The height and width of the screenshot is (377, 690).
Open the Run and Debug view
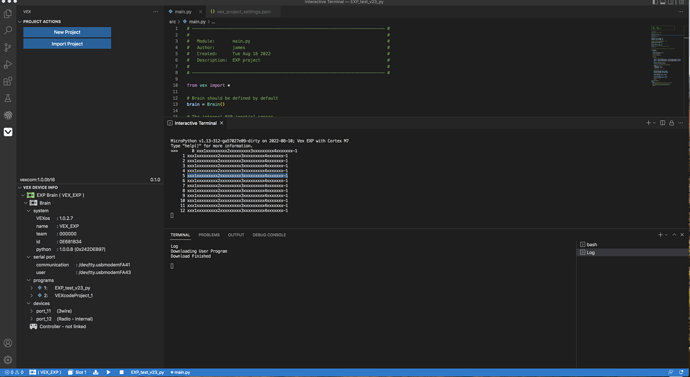(x=7, y=65)
